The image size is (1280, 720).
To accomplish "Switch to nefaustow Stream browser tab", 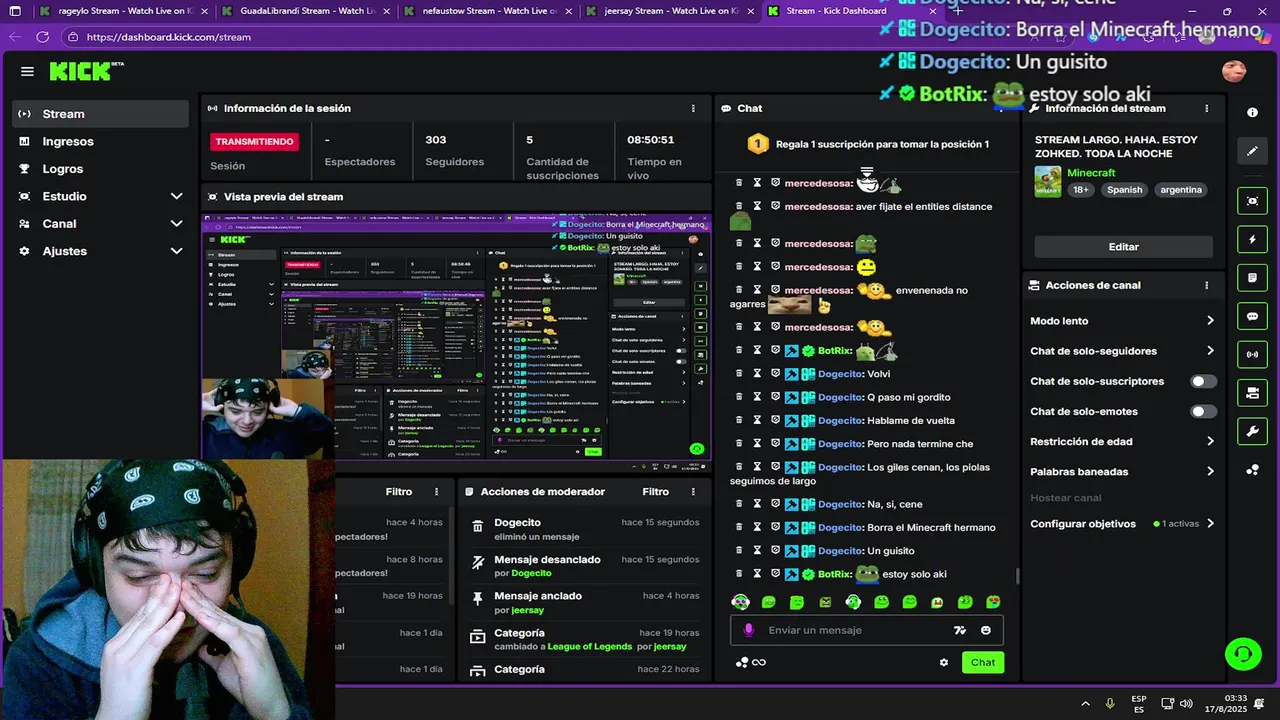I will point(489,11).
